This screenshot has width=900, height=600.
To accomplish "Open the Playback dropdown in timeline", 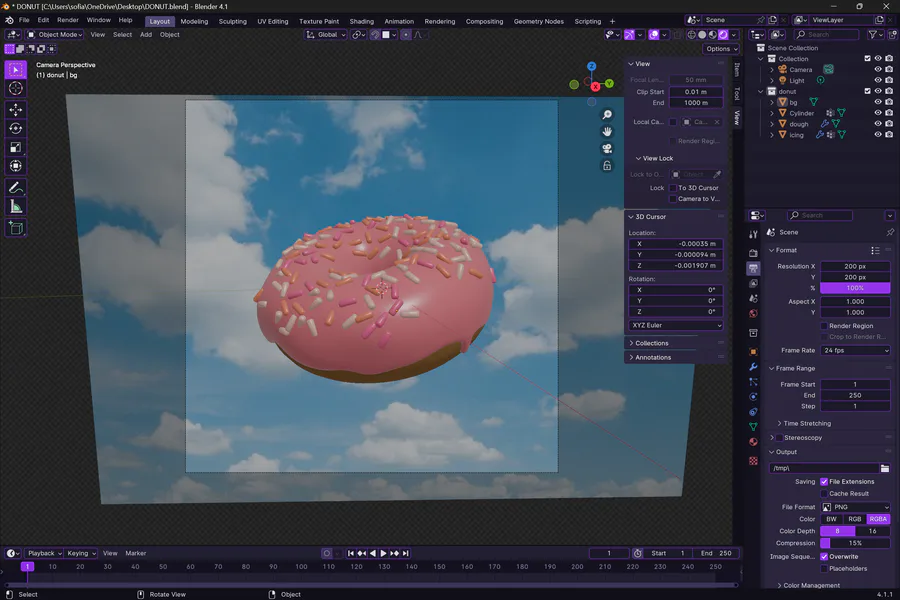I will click(x=44, y=553).
